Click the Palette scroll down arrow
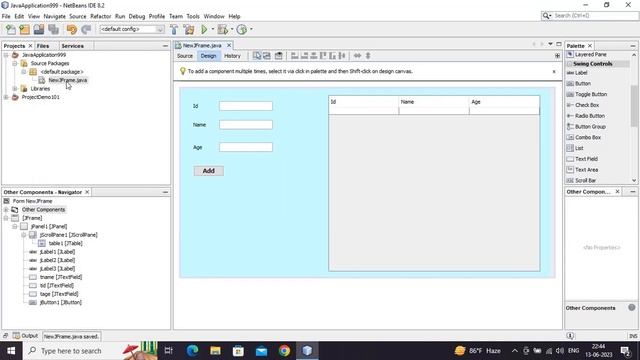640x360 pixels. click(634, 180)
